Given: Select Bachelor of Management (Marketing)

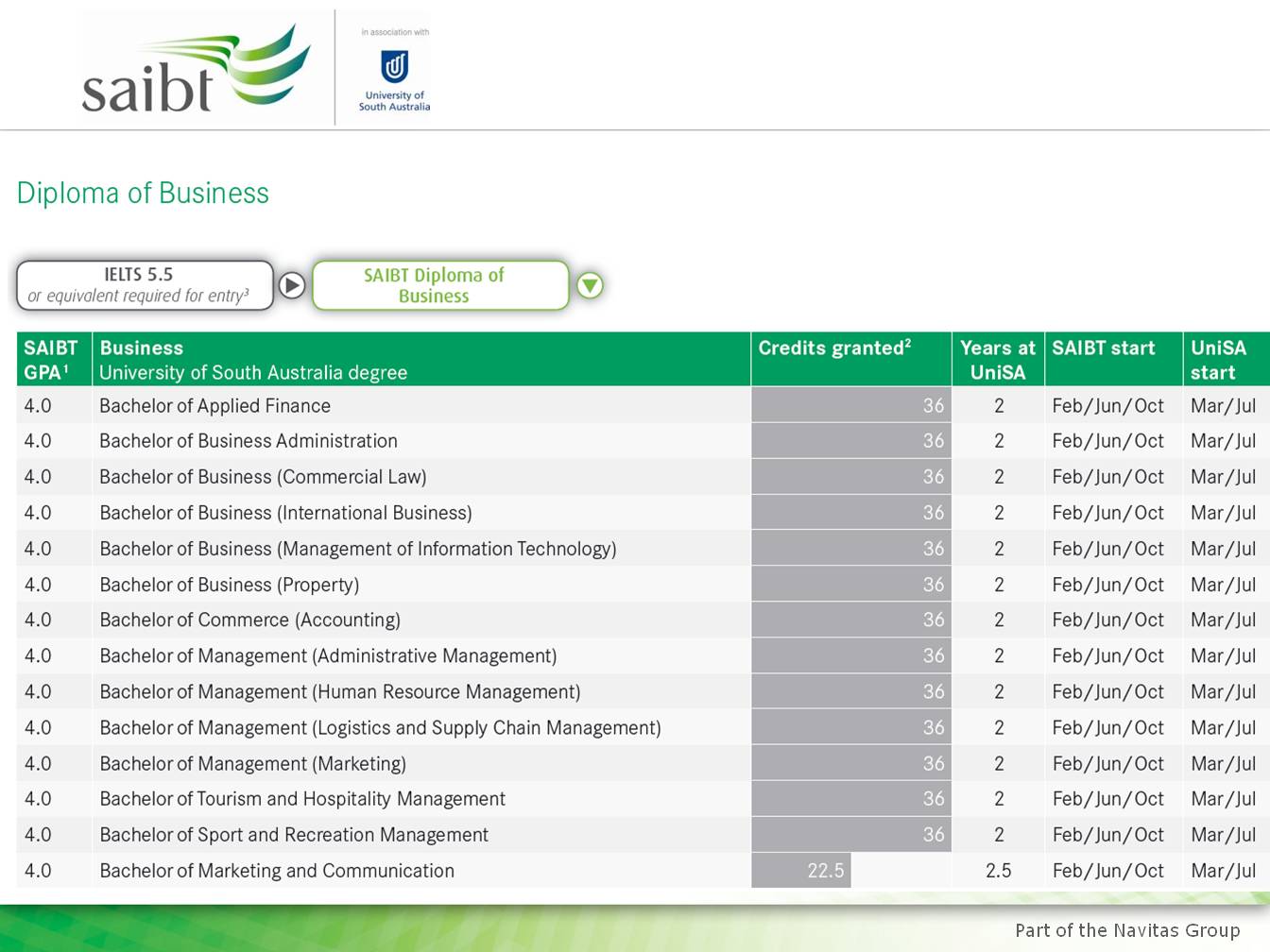Looking at the screenshot, I should [x=253, y=764].
